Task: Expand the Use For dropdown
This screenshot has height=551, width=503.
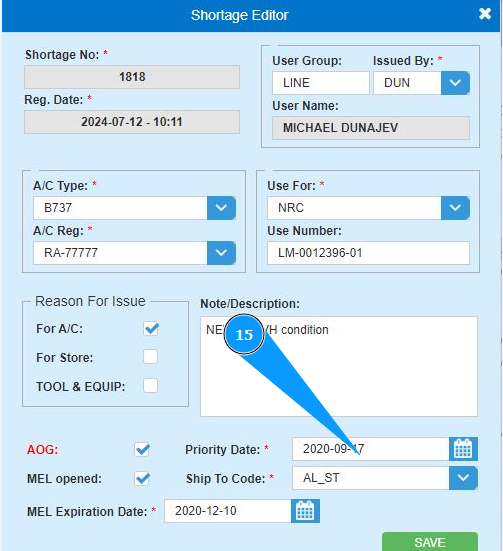Action: [455, 208]
